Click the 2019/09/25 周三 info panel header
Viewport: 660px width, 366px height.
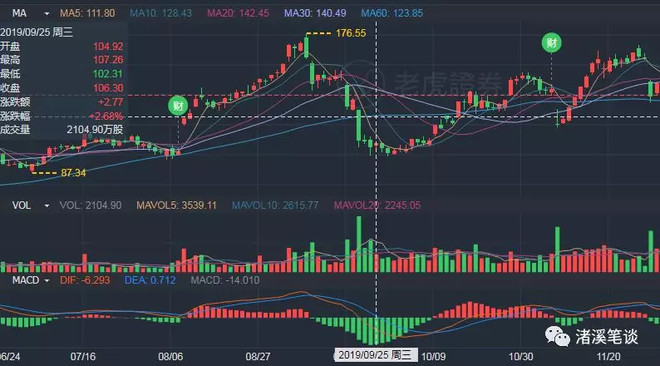37,32
